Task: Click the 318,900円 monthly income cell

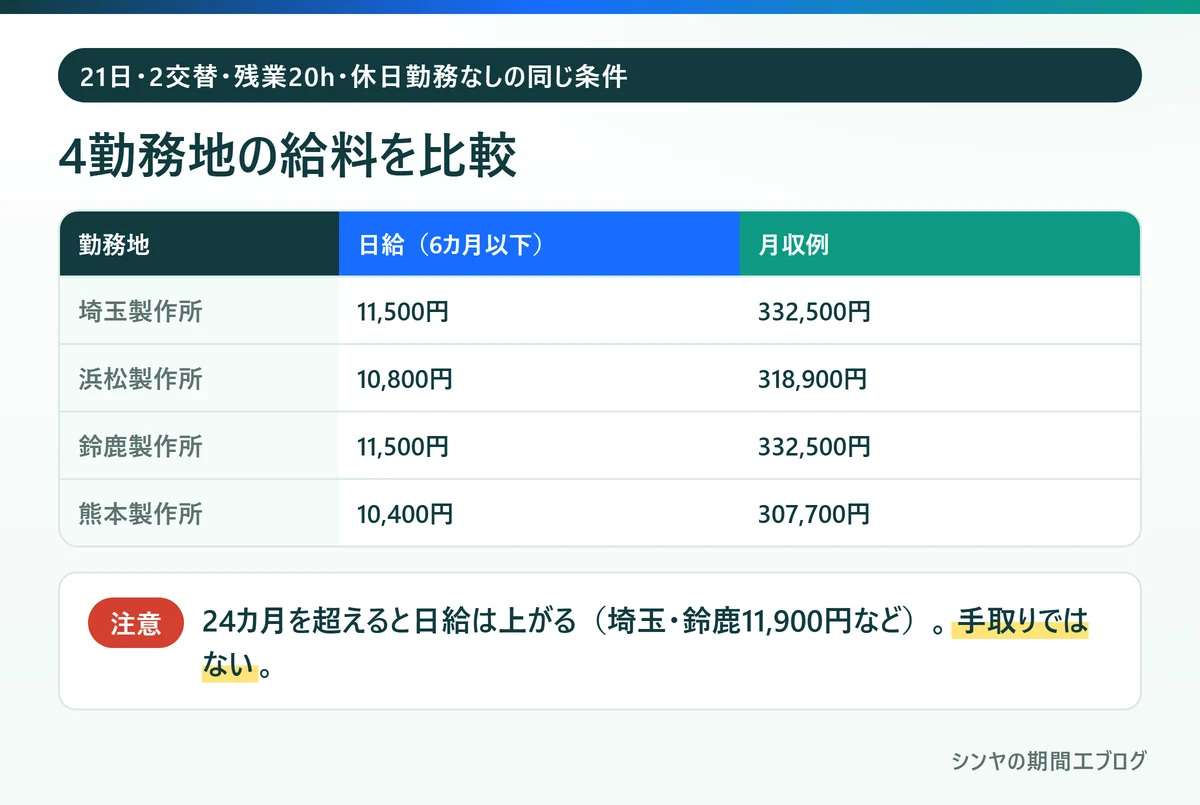Action: (x=813, y=379)
